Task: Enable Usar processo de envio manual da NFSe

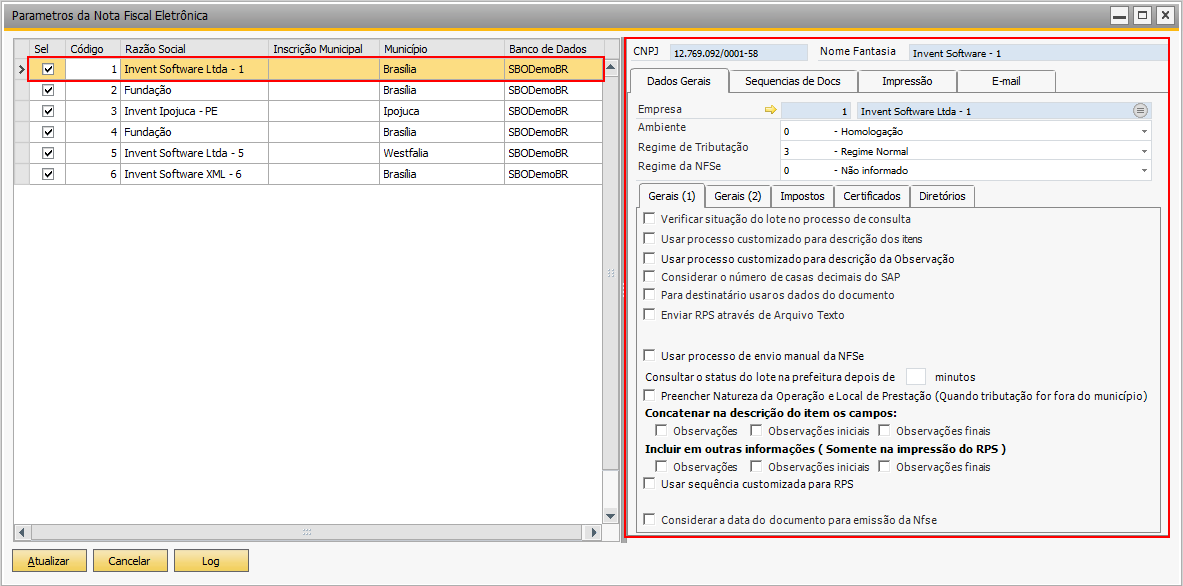Action: tap(649, 355)
